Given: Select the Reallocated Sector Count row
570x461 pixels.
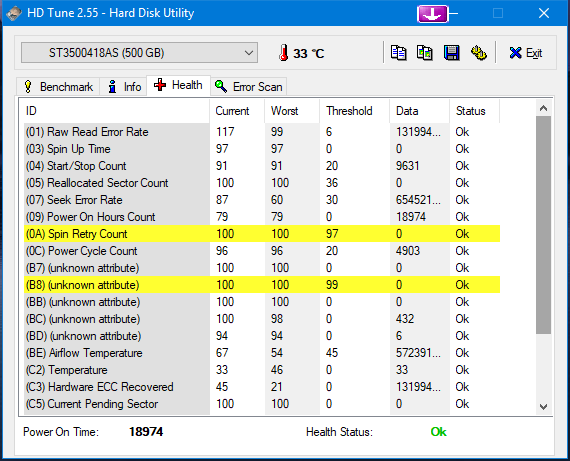Looking at the screenshot, I should pyautogui.click(x=262, y=183).
